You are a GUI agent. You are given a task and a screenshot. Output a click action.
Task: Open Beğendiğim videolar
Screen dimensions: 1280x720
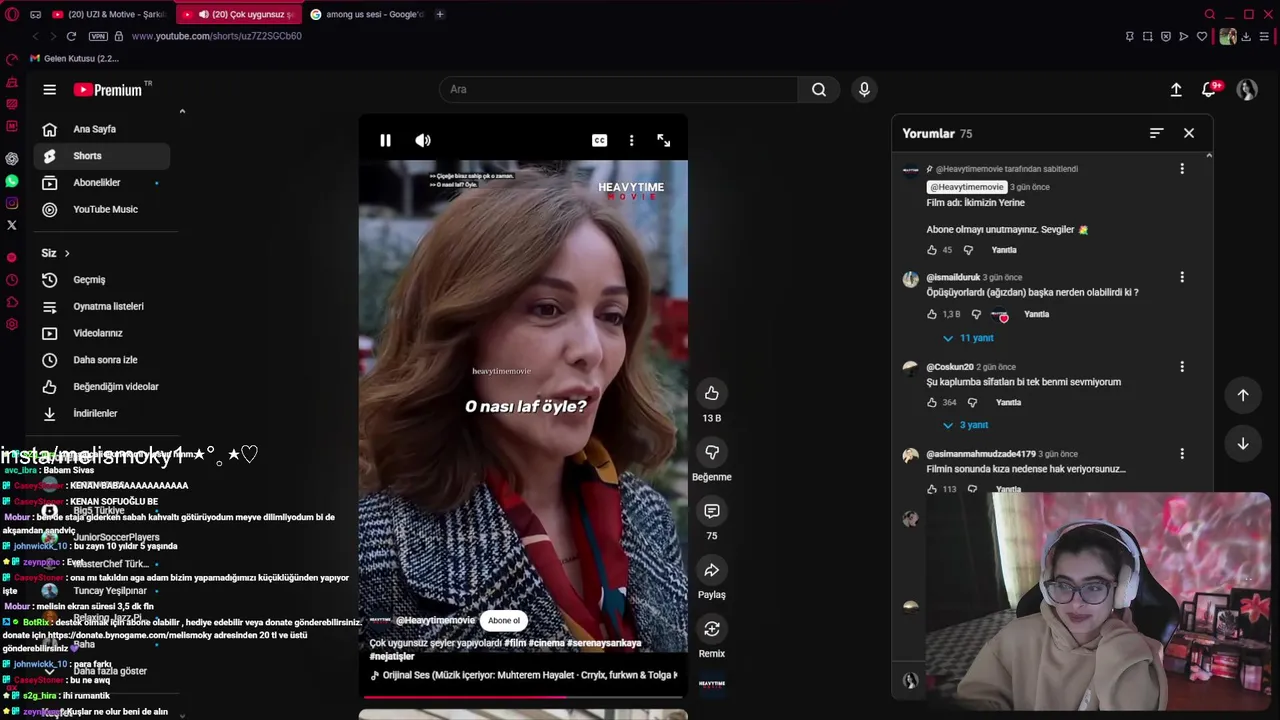coord(102,386)
